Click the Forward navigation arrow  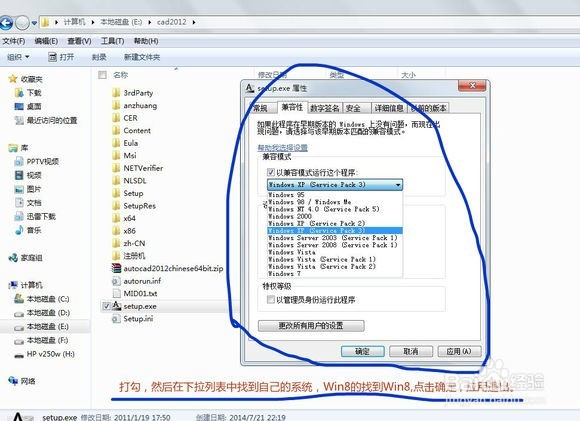22,23
